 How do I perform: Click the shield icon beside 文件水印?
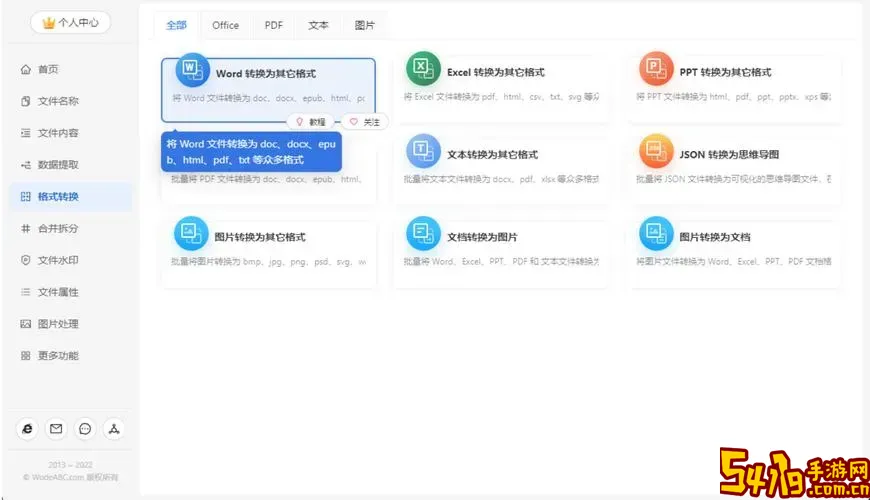pyautogui.click(x=26, y=260)
